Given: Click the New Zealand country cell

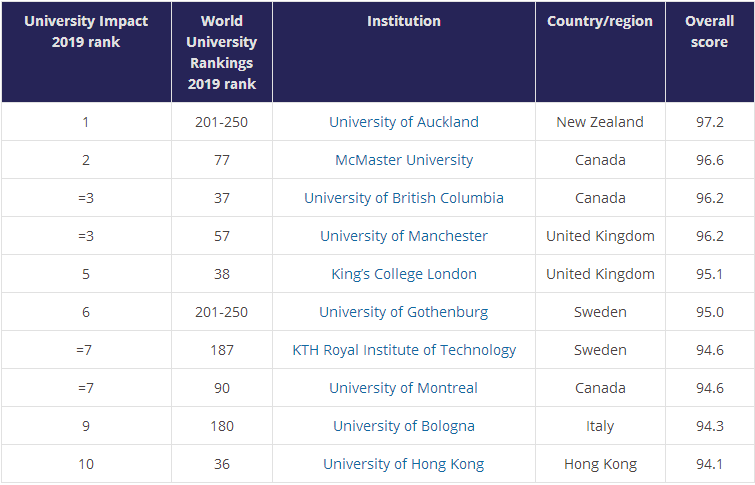Looking at the screenshot, I should coord(599,122).
